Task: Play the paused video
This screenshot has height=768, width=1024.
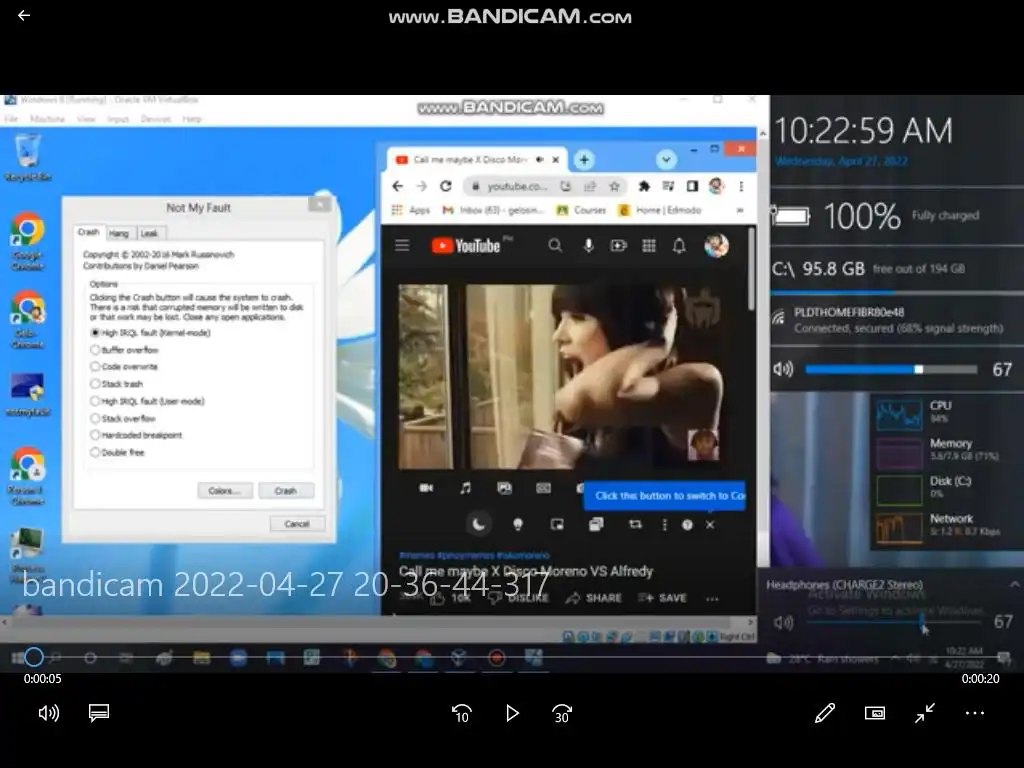Action: (x=512, y=713)
